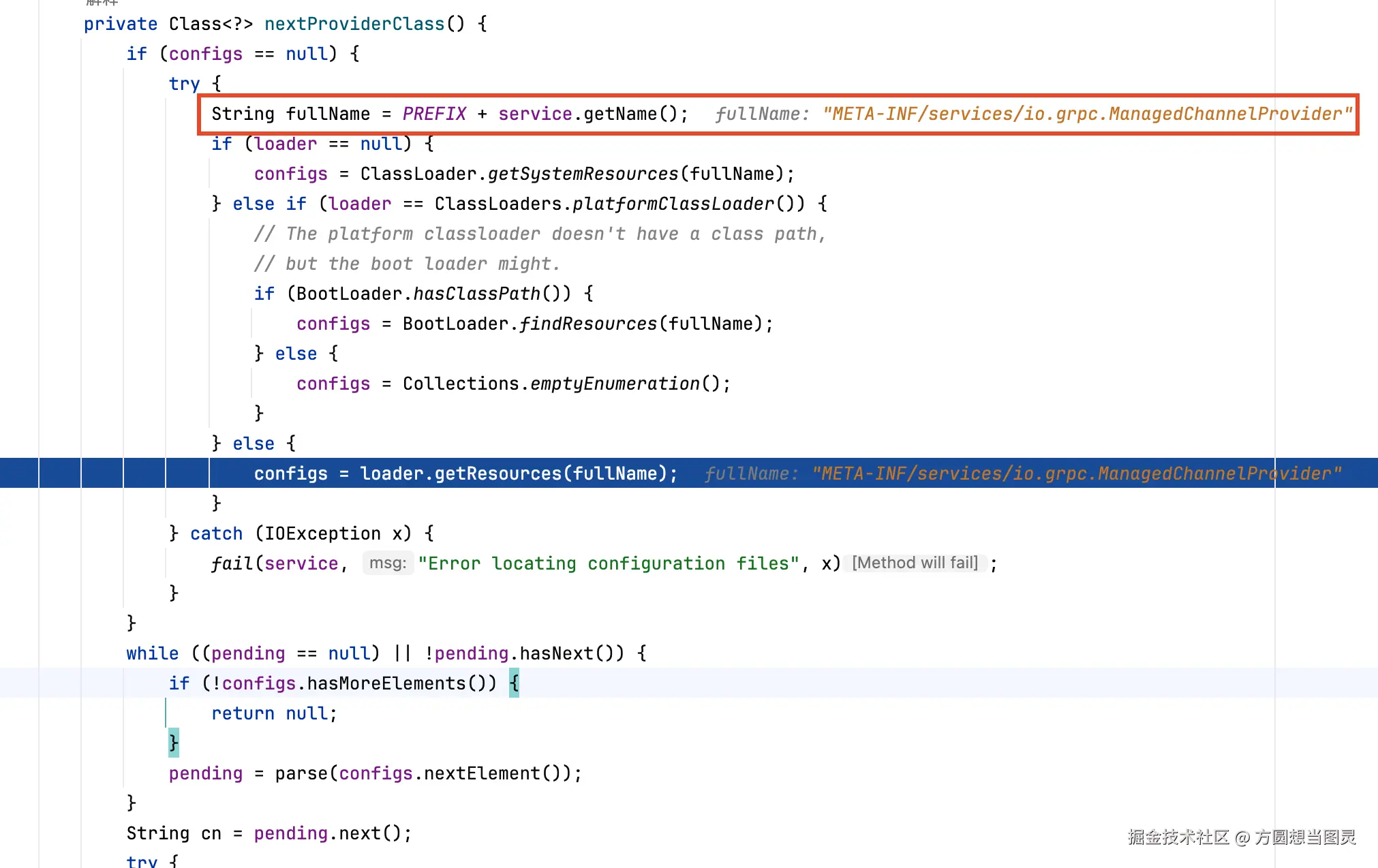Click the hasMoreElements method call
Screen dimensions: 1378x868
click(386, 683)
